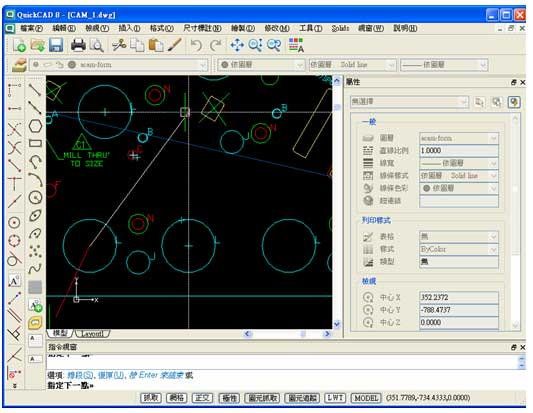Click the Save floppy disk icon

(x=56, y=45)
